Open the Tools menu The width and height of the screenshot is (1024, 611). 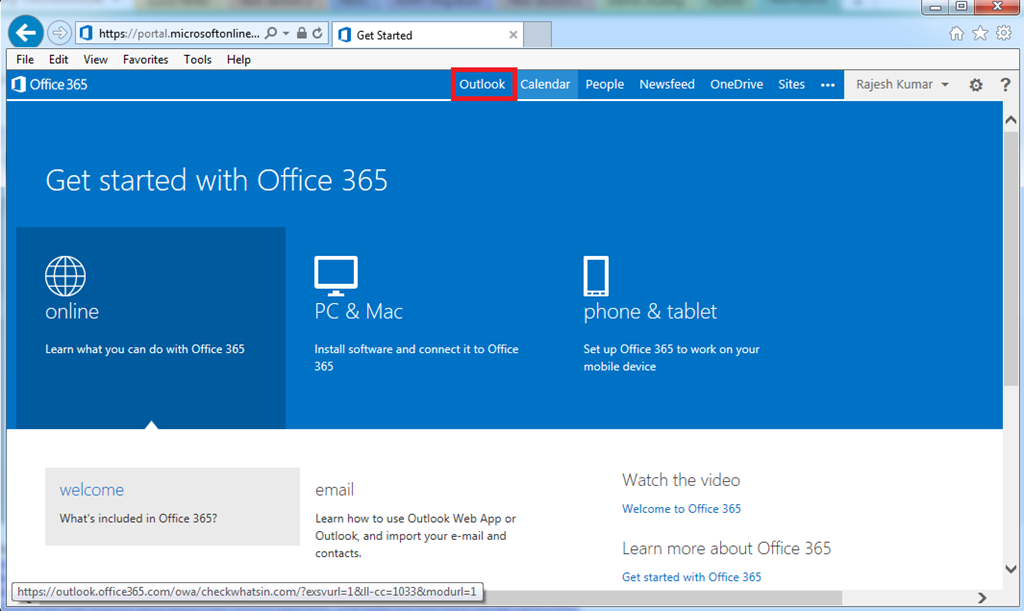coord(197,59)
